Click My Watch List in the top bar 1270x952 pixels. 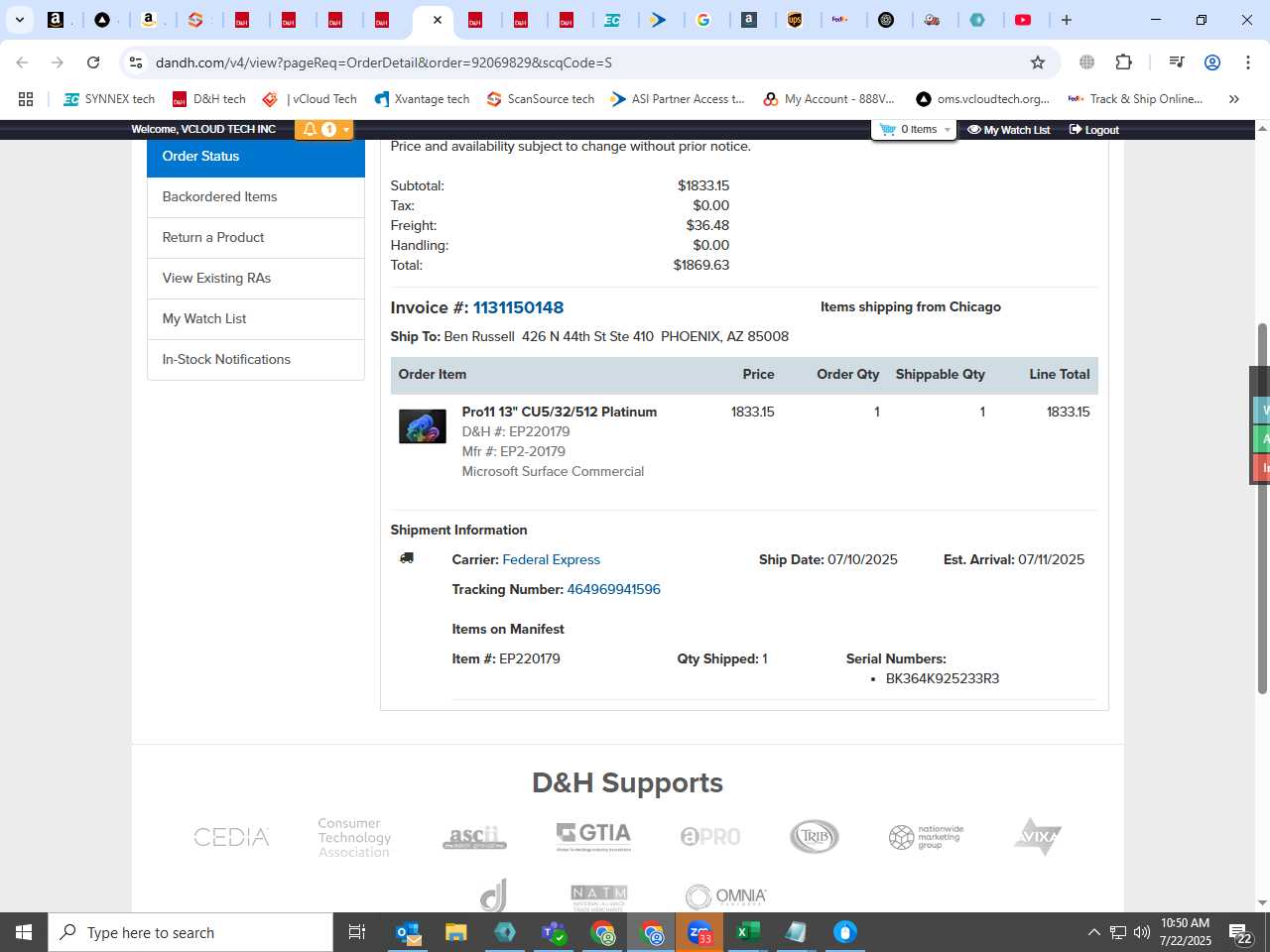click(1017, 130)
